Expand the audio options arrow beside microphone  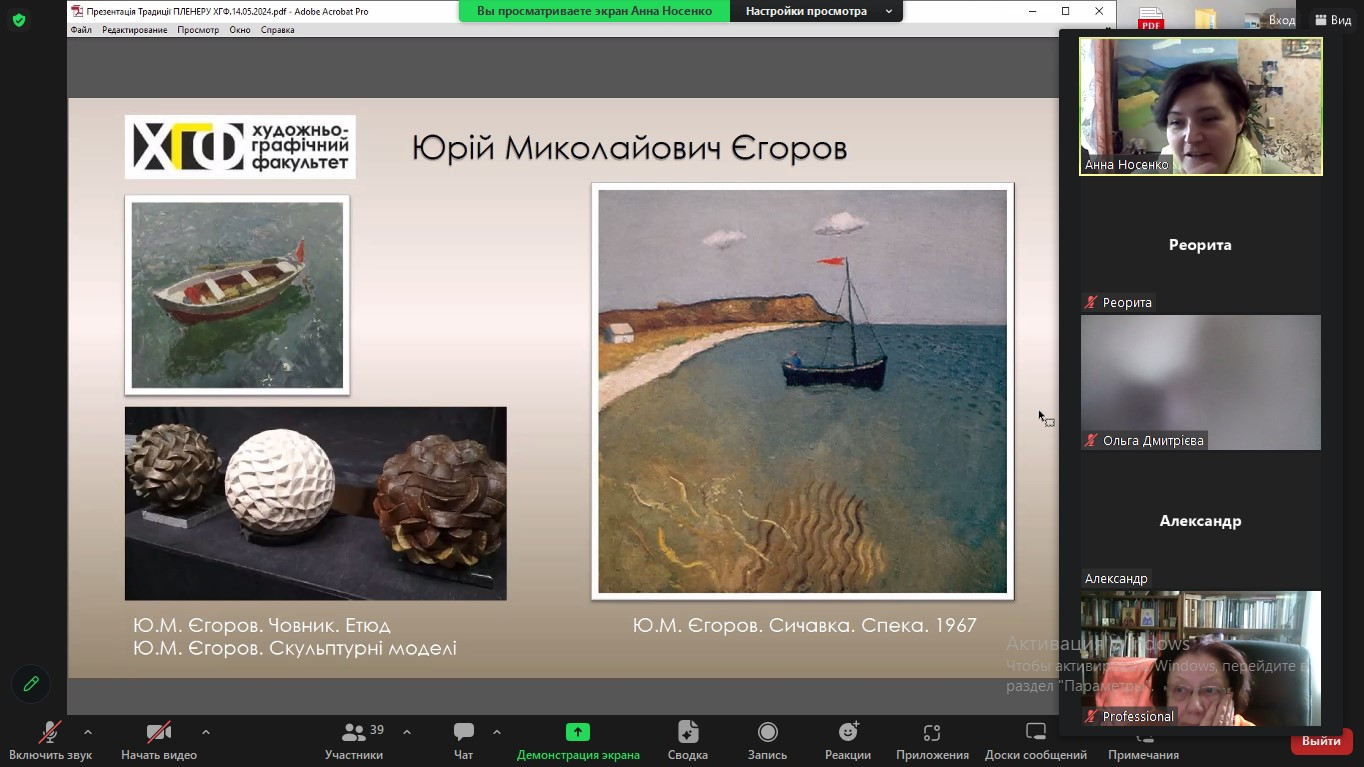click(x=88, y=732)
